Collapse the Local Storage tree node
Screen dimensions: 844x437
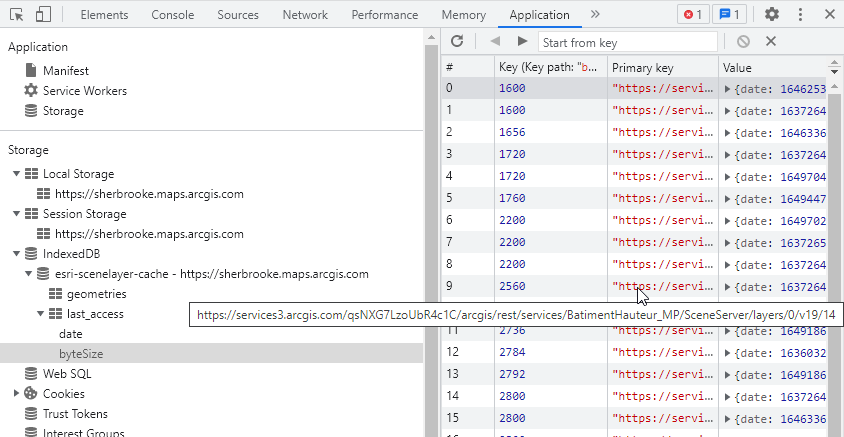(x=17, y=174)
